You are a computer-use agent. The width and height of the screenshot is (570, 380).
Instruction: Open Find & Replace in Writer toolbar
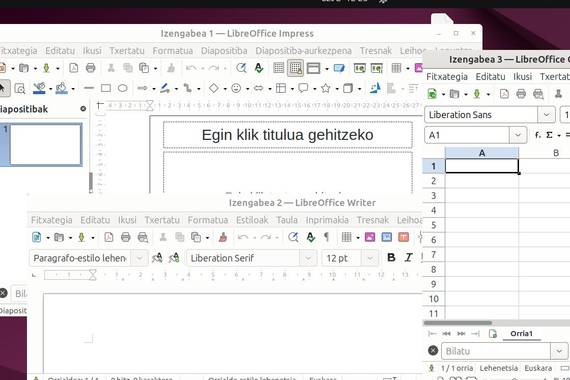tap(293, 237)
